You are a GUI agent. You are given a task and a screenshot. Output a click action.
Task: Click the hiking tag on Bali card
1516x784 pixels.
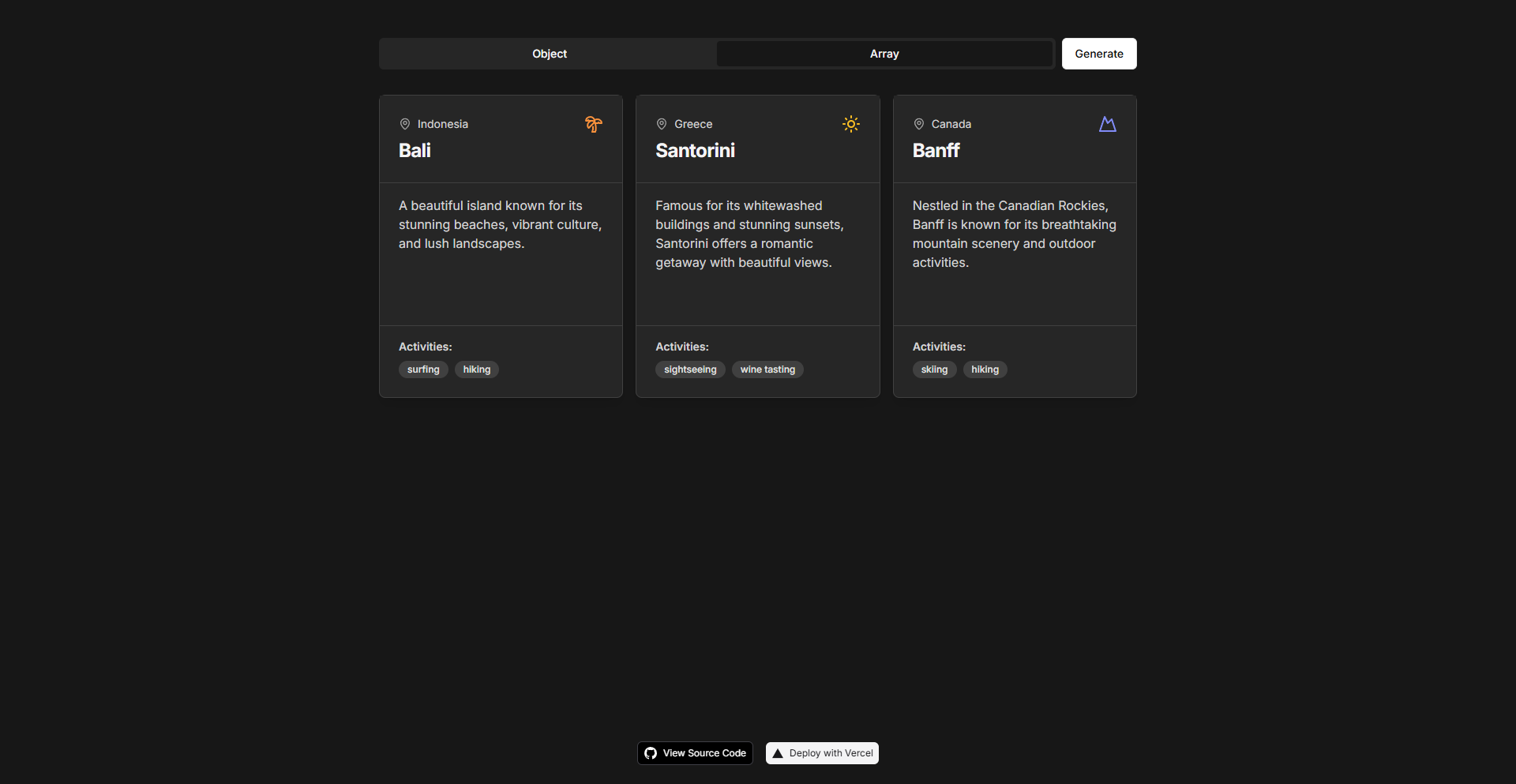(x=477, y=369)
